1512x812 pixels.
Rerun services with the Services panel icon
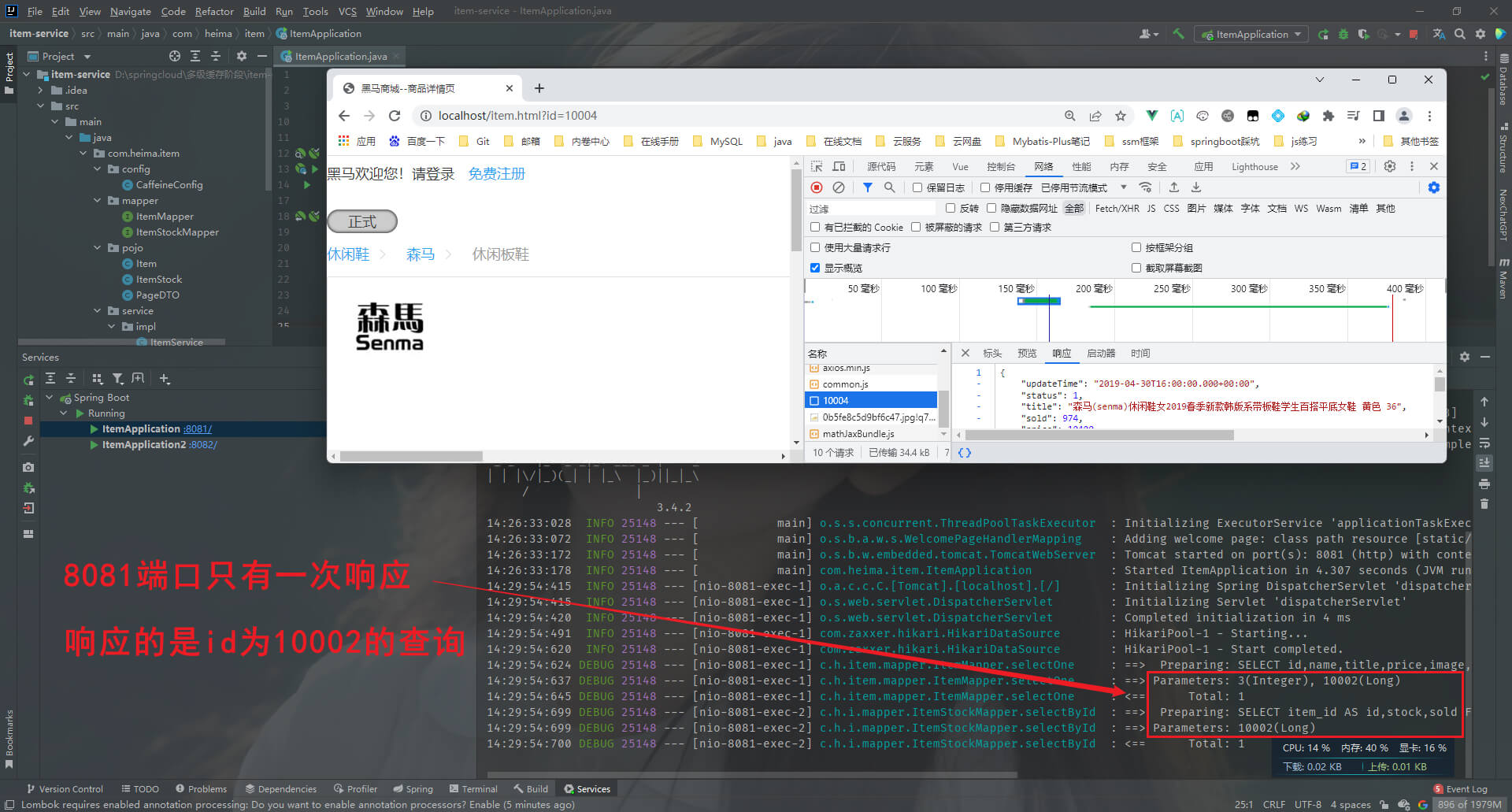click(28, 380)
